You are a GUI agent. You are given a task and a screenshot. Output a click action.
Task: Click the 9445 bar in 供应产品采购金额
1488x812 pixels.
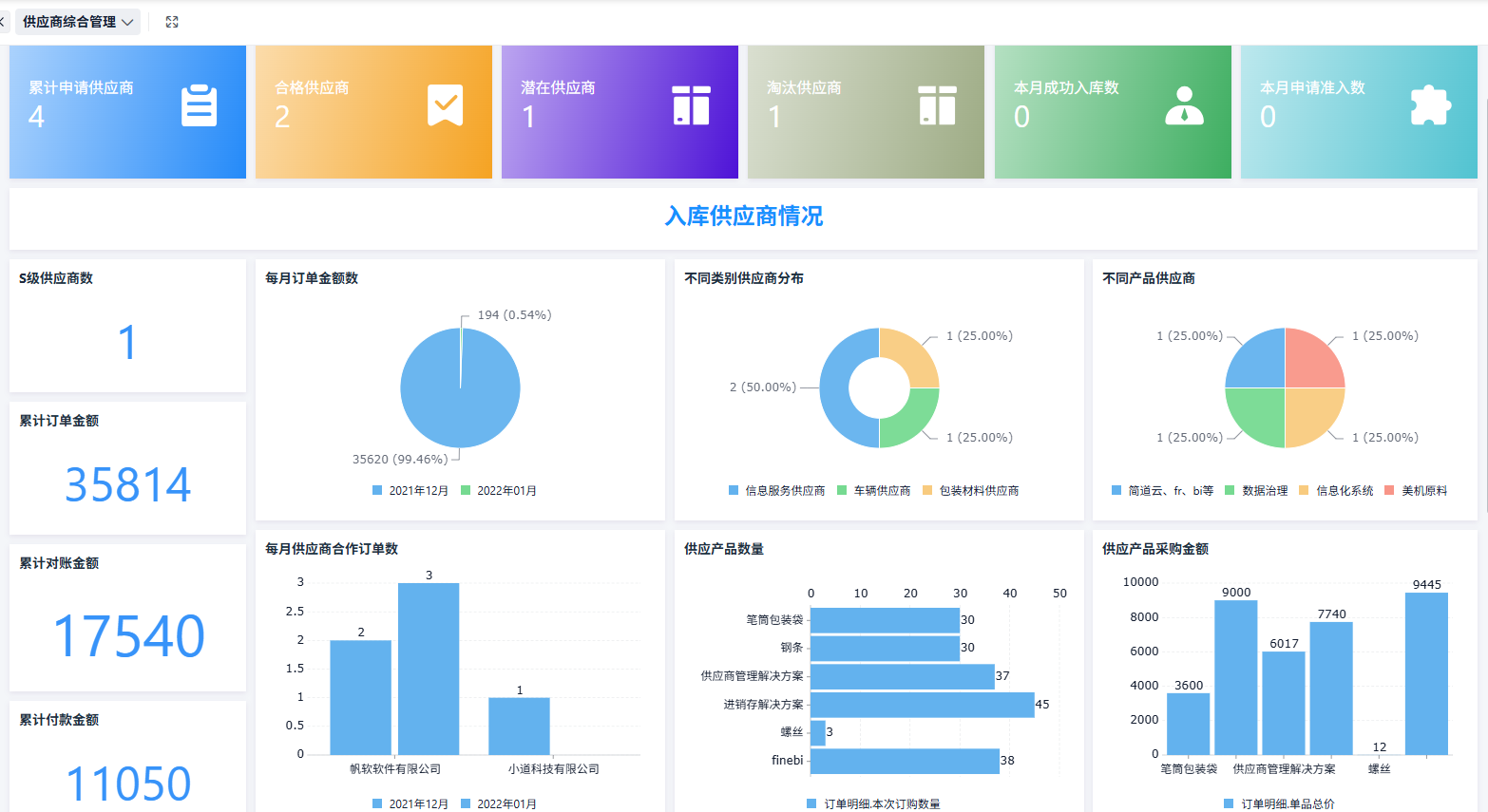pyautogui.click(x=1427, y=673)
